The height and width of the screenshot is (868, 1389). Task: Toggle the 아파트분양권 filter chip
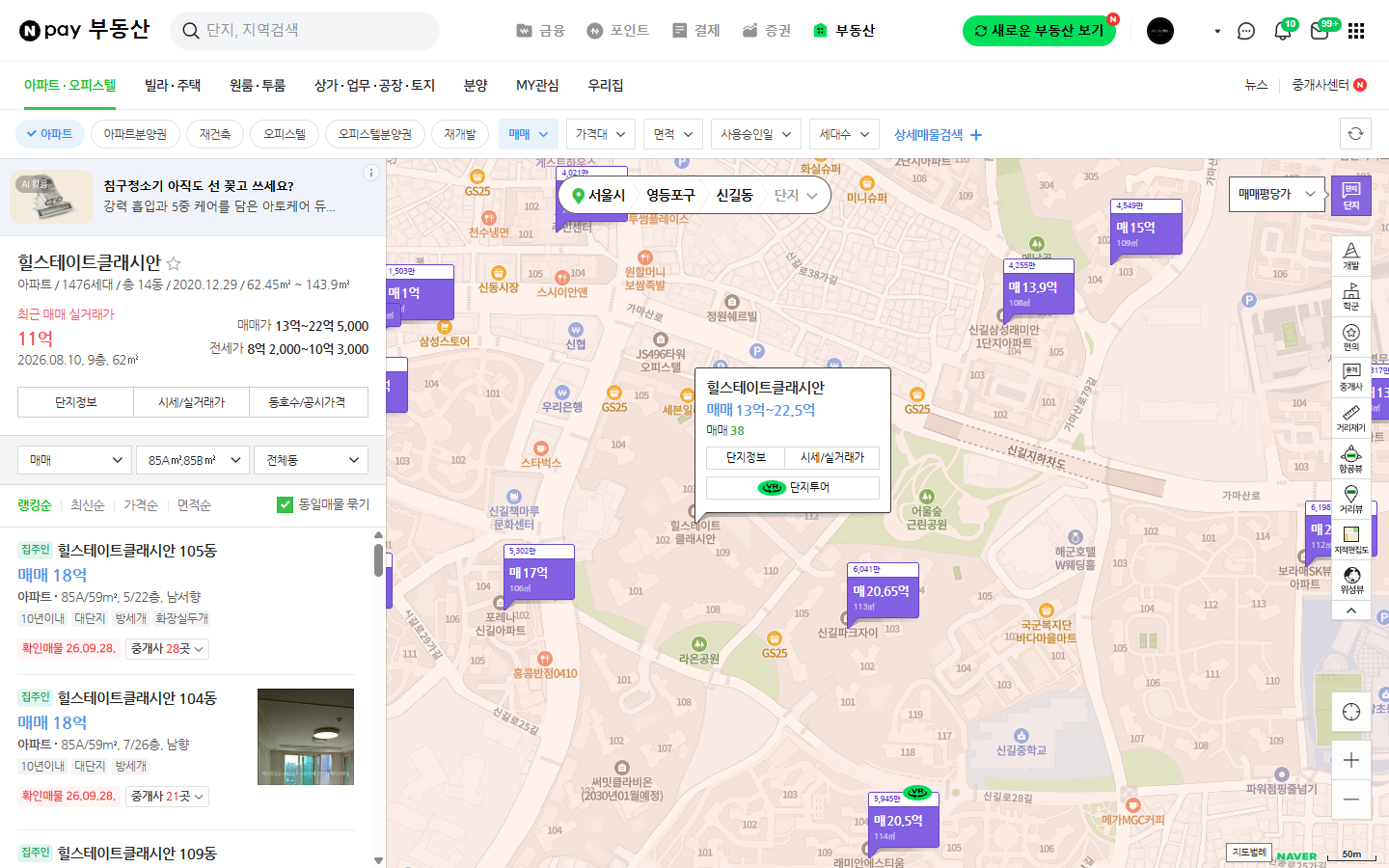pos(135,134)
